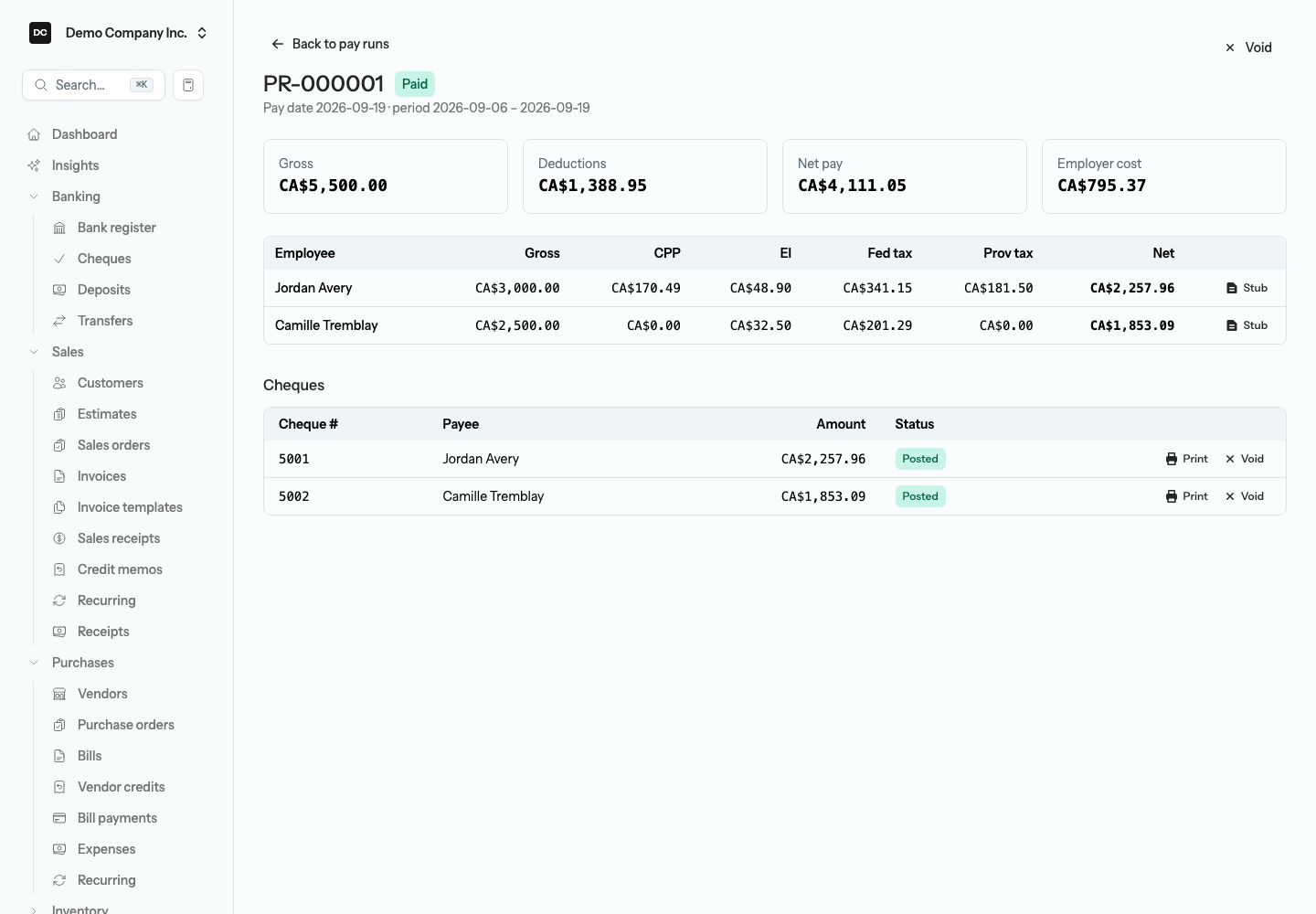Image resolution: width=1316 pixels, height=914 pixels.
Task: Click the Customers people icon
Action: pos(59,383)
